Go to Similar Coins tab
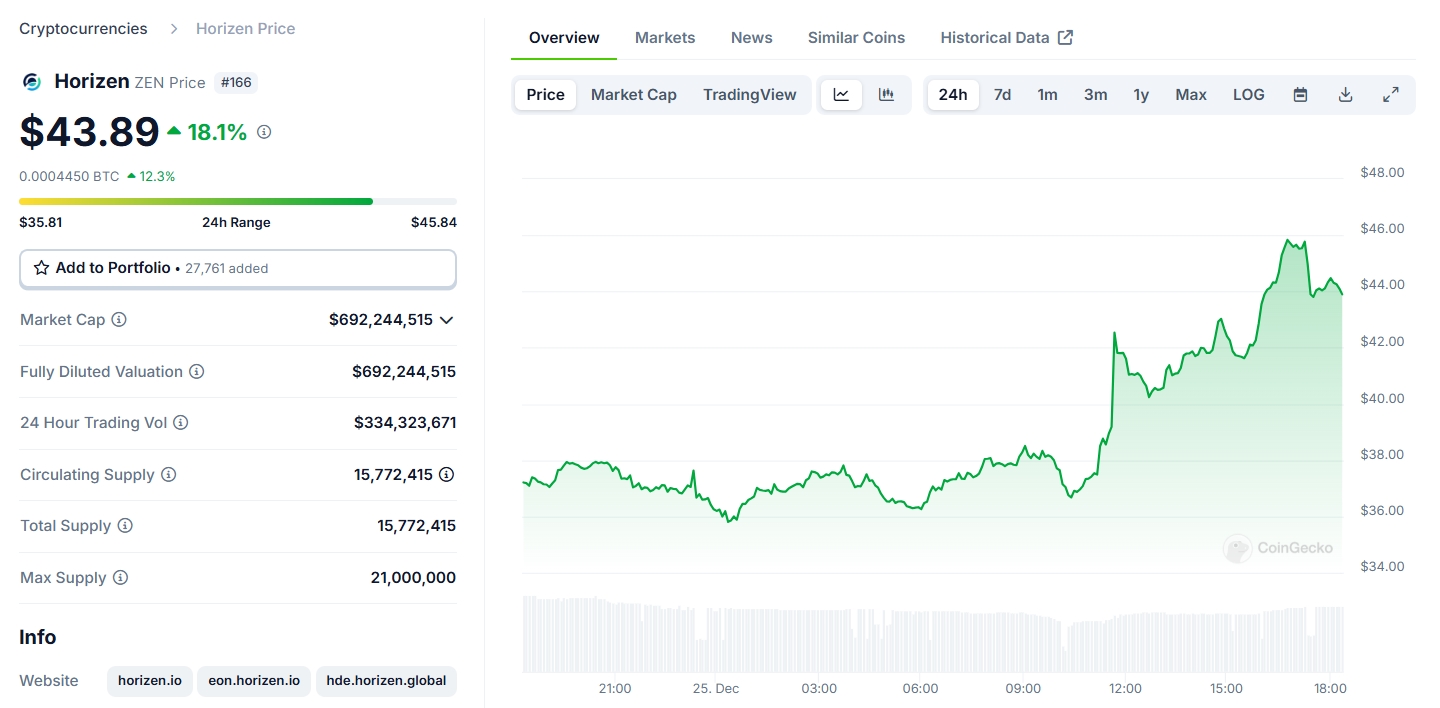Viewport: 1440px width, 708px height. (x=856, y=38)
